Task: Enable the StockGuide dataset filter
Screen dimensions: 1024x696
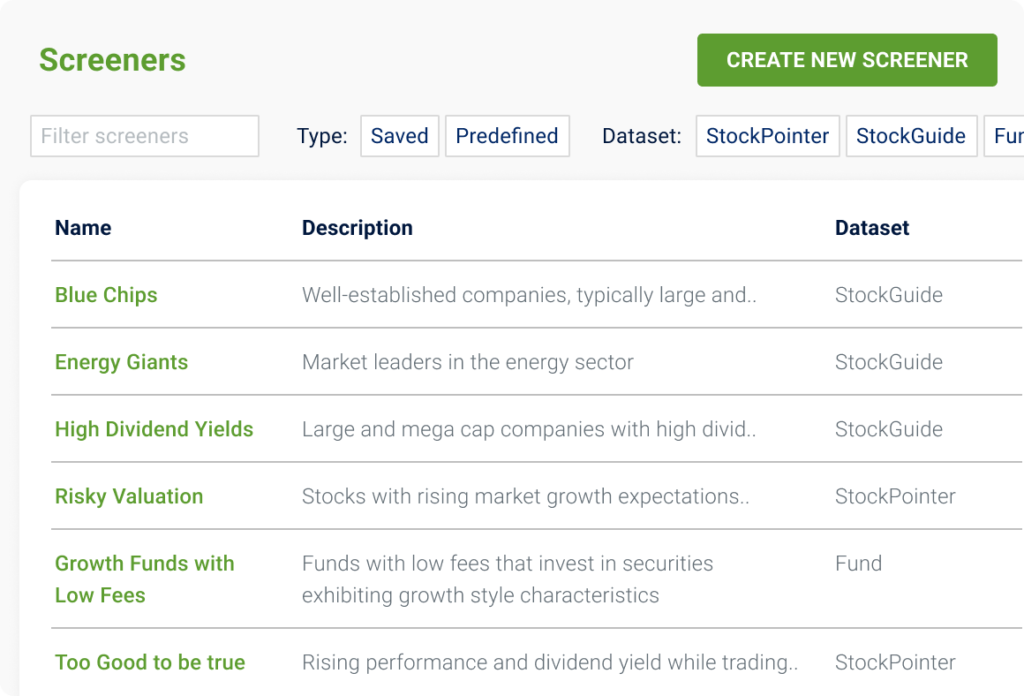Action: [911, 136]
